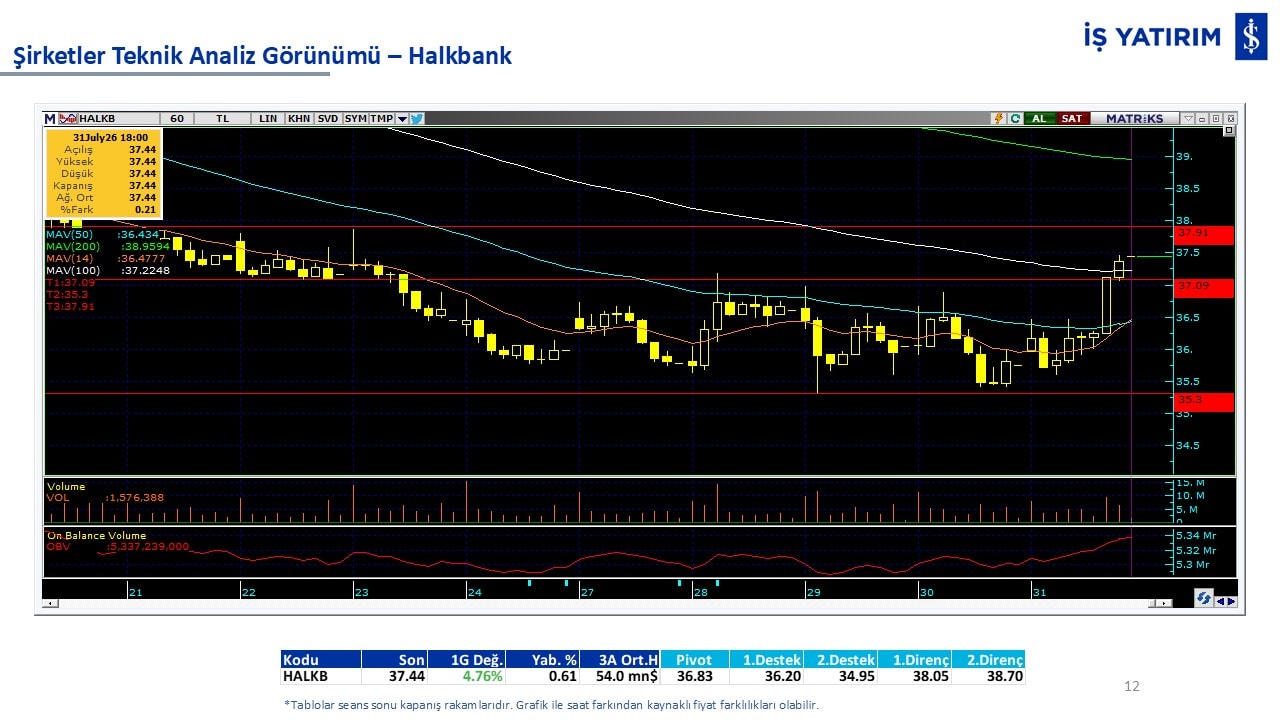Image resolution: width=1280 pixels, height=720 pixels.
Task: Click date marker 21 on the time axis
Action: [x=135, y=592]
